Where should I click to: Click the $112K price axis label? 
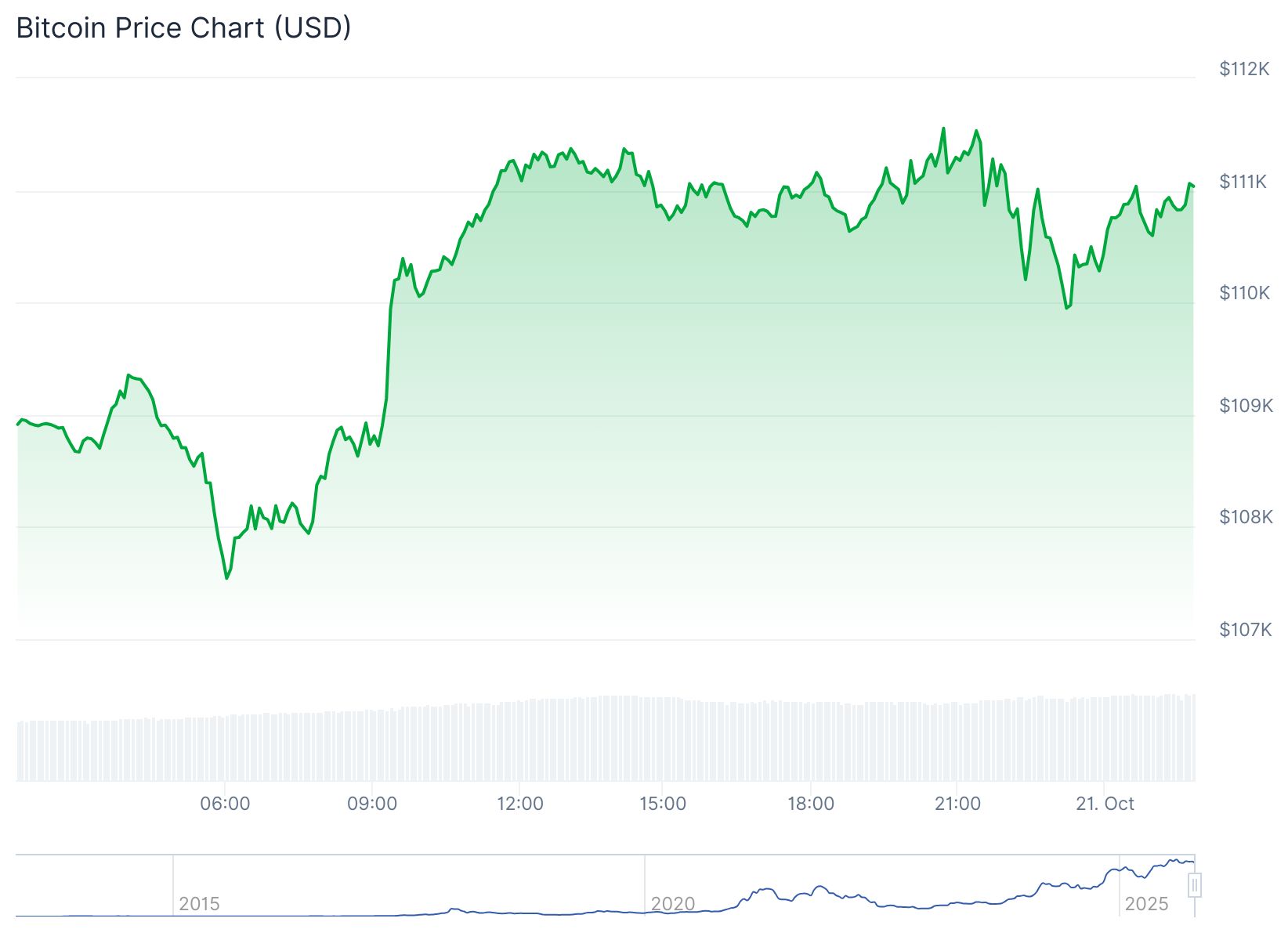pyautogui.click(x=1244, y=69)
